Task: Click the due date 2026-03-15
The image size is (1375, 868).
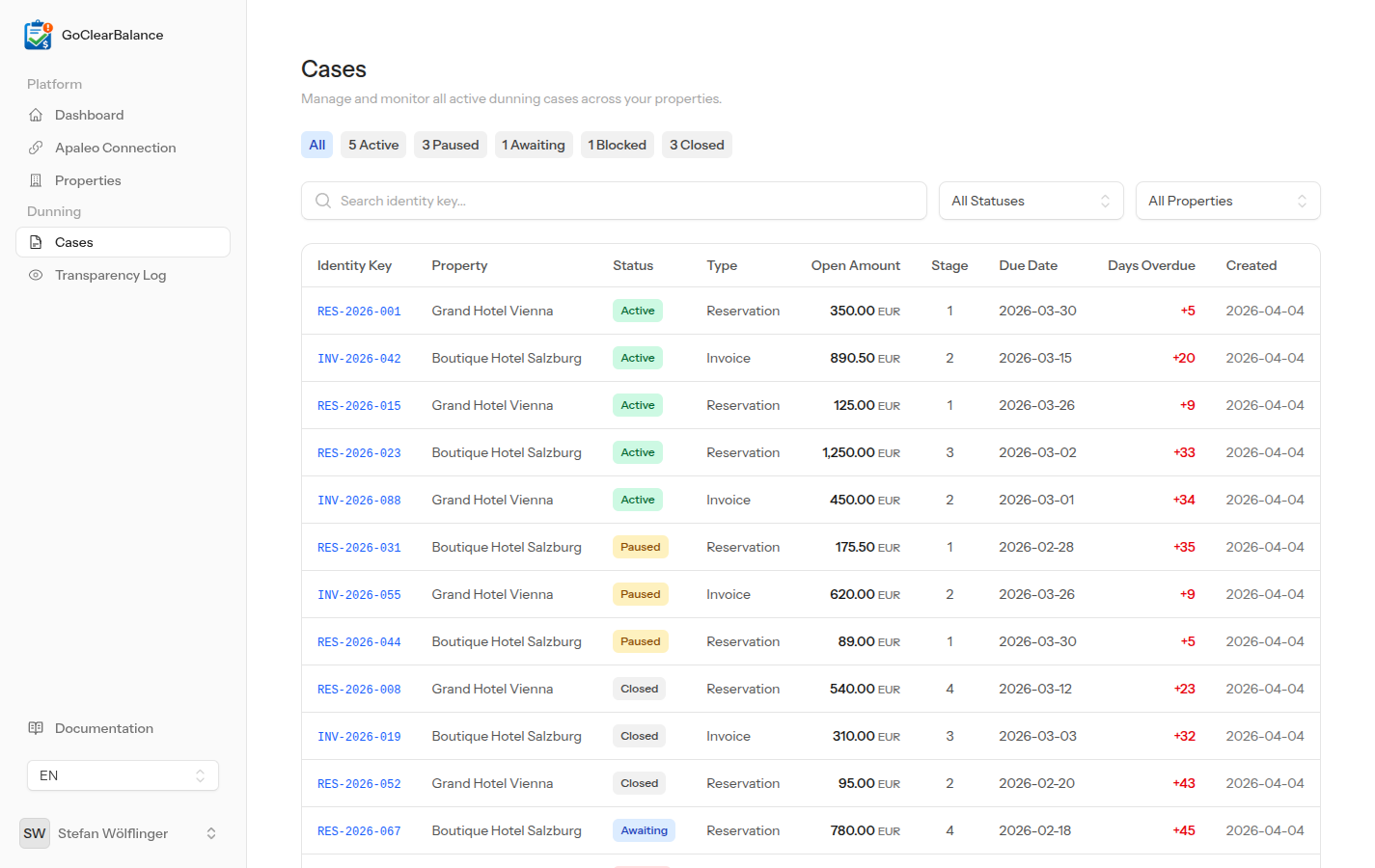Action: coord(1035,358)
